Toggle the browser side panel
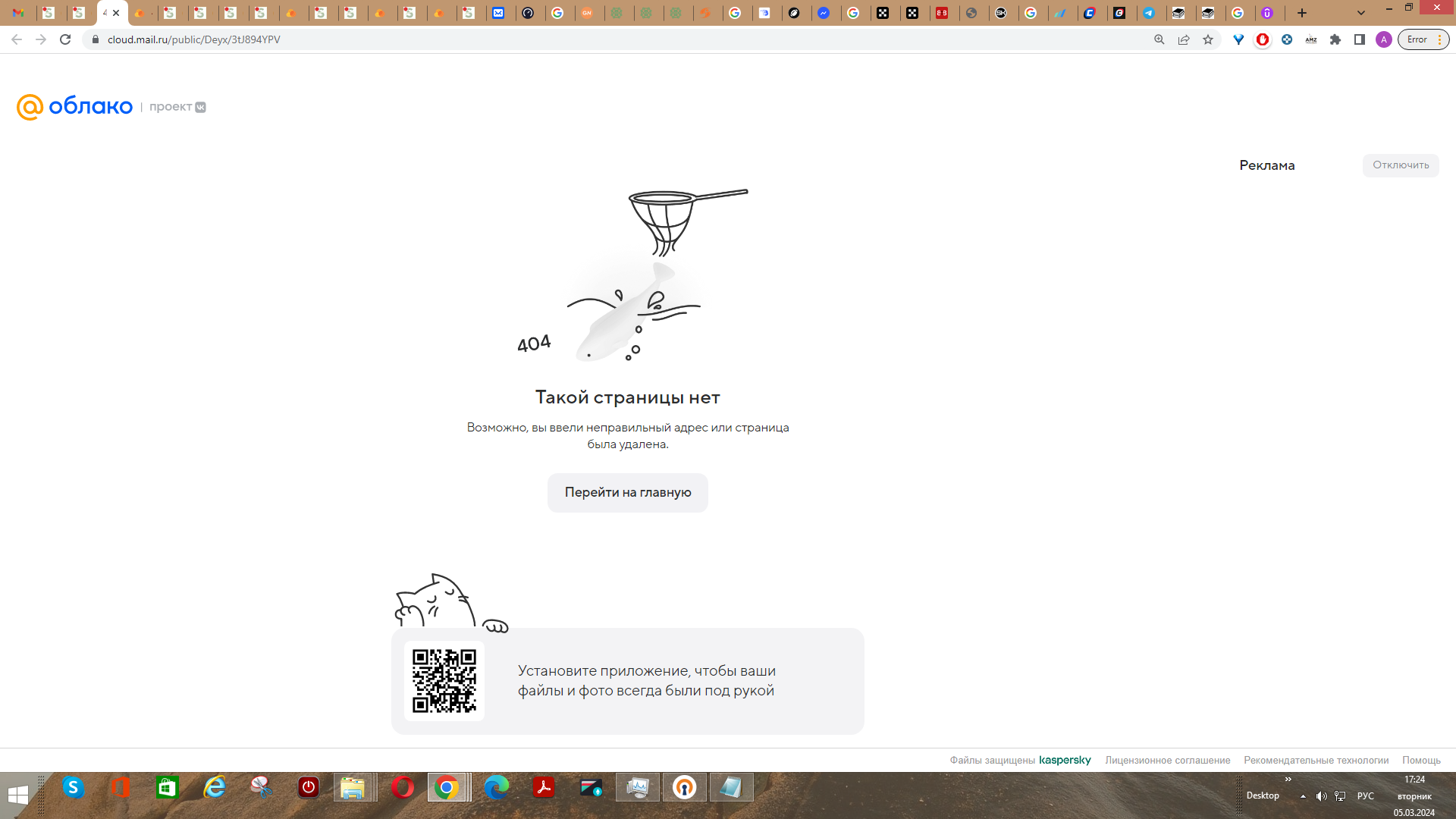This screenshot has width=1456, height=819. [1360, 39]
